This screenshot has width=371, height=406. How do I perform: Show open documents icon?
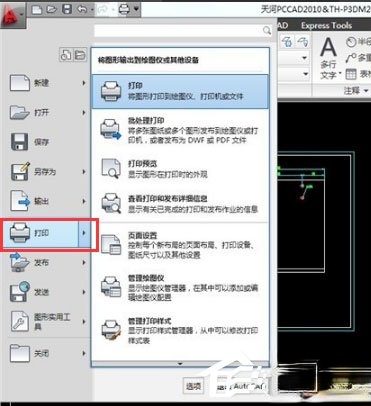click(x=80, y=55)
